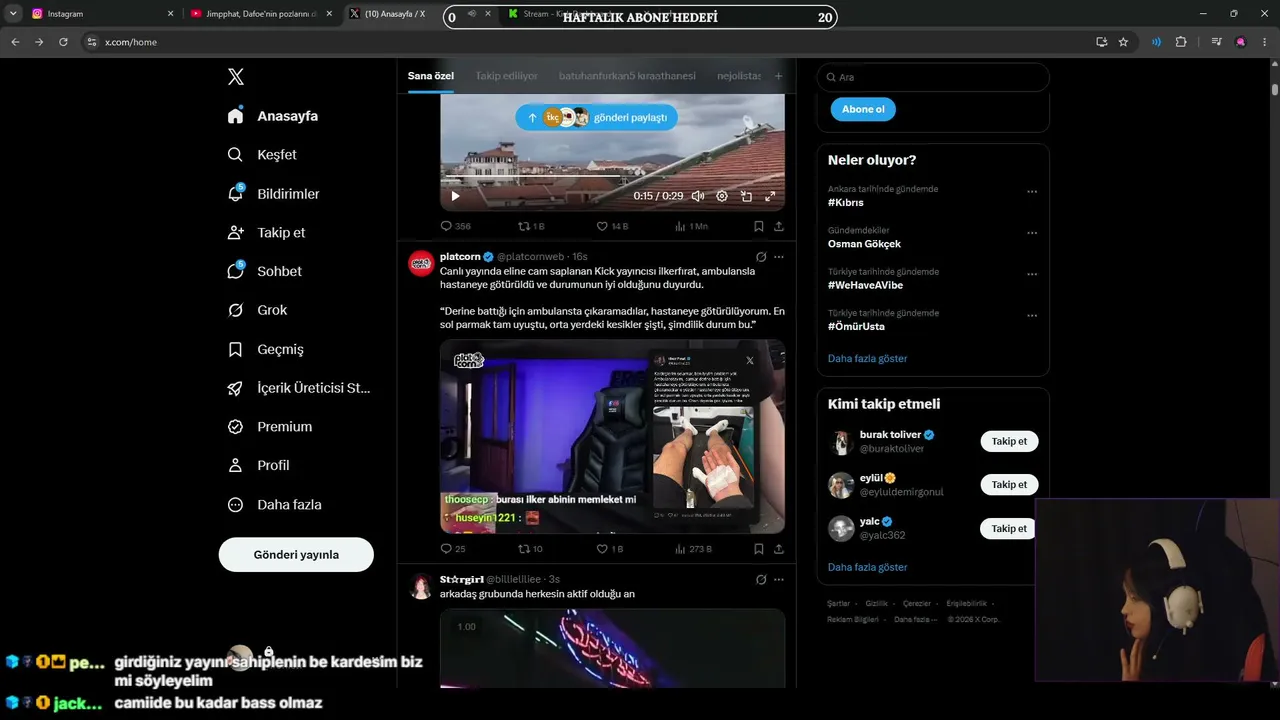
Task: Open options for #ÖmürUsta trend
Action: pos(1032,316)
